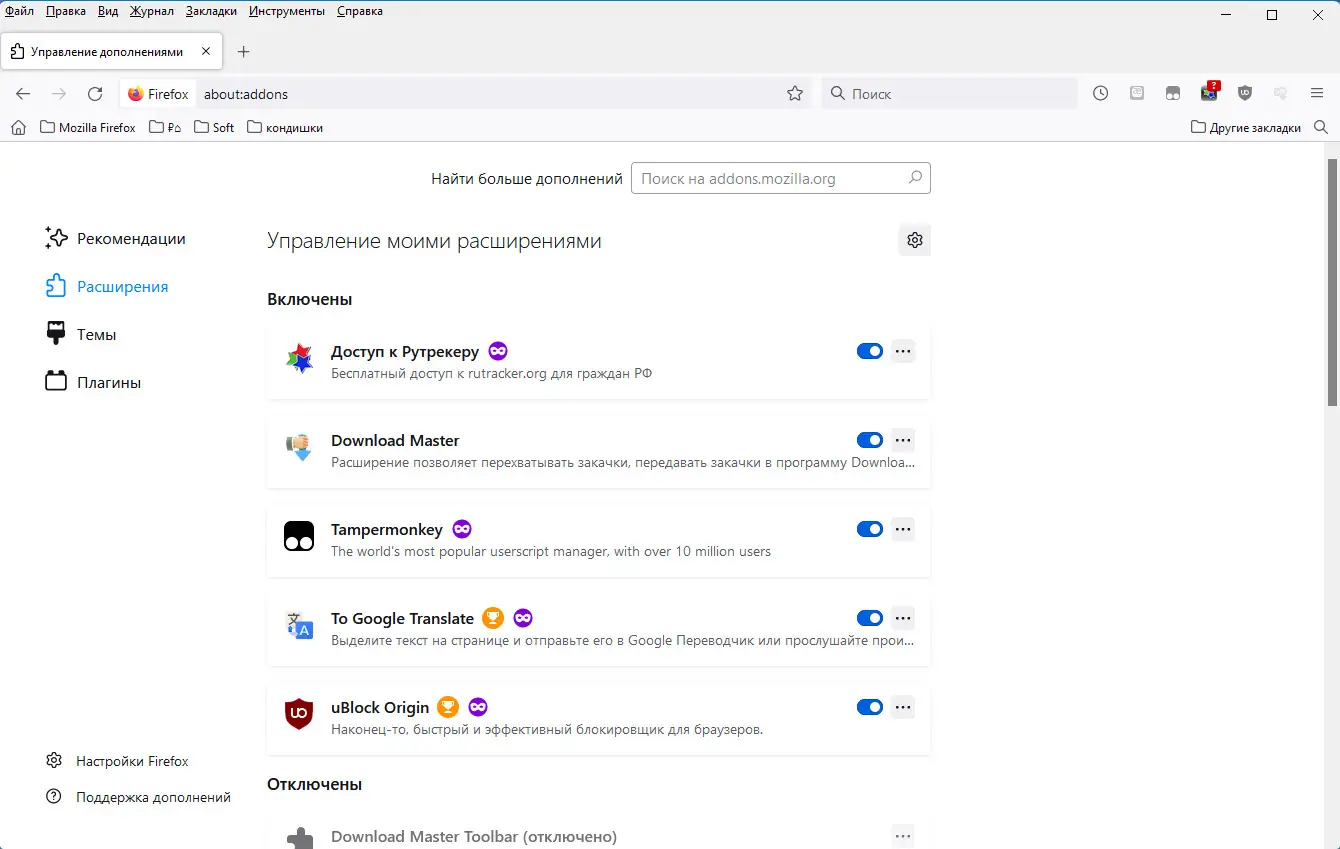
Task: Turn off the Tampermonkey extension switch
Action: [870, 529]
